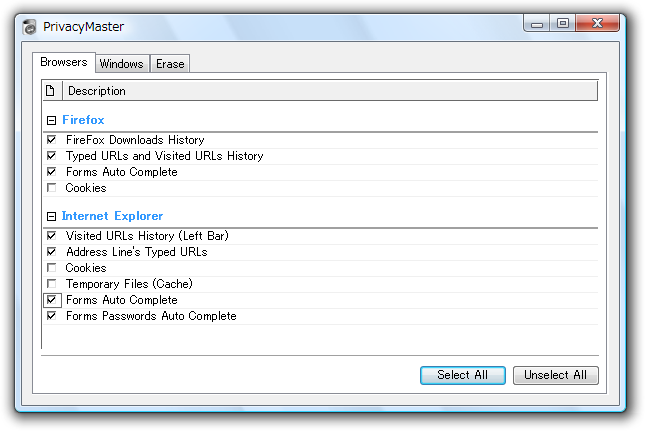
Task: Uncheck Address Line's Typed URLs
Action: [51, 252]
